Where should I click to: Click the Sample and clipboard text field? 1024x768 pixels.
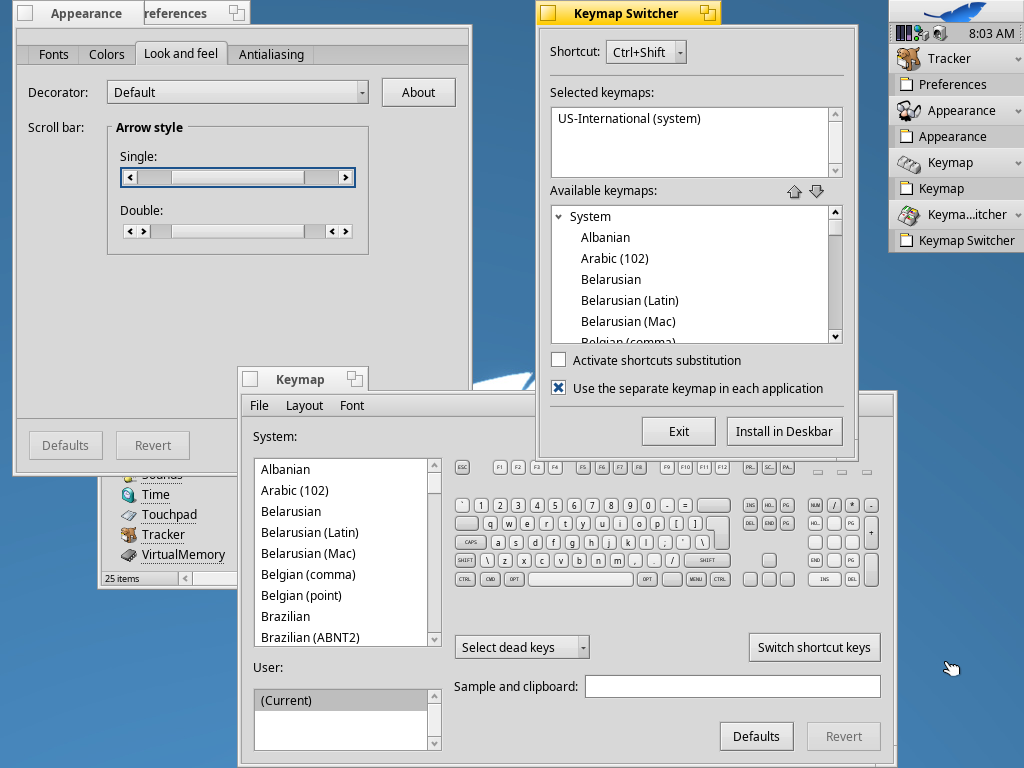[733, 686]
